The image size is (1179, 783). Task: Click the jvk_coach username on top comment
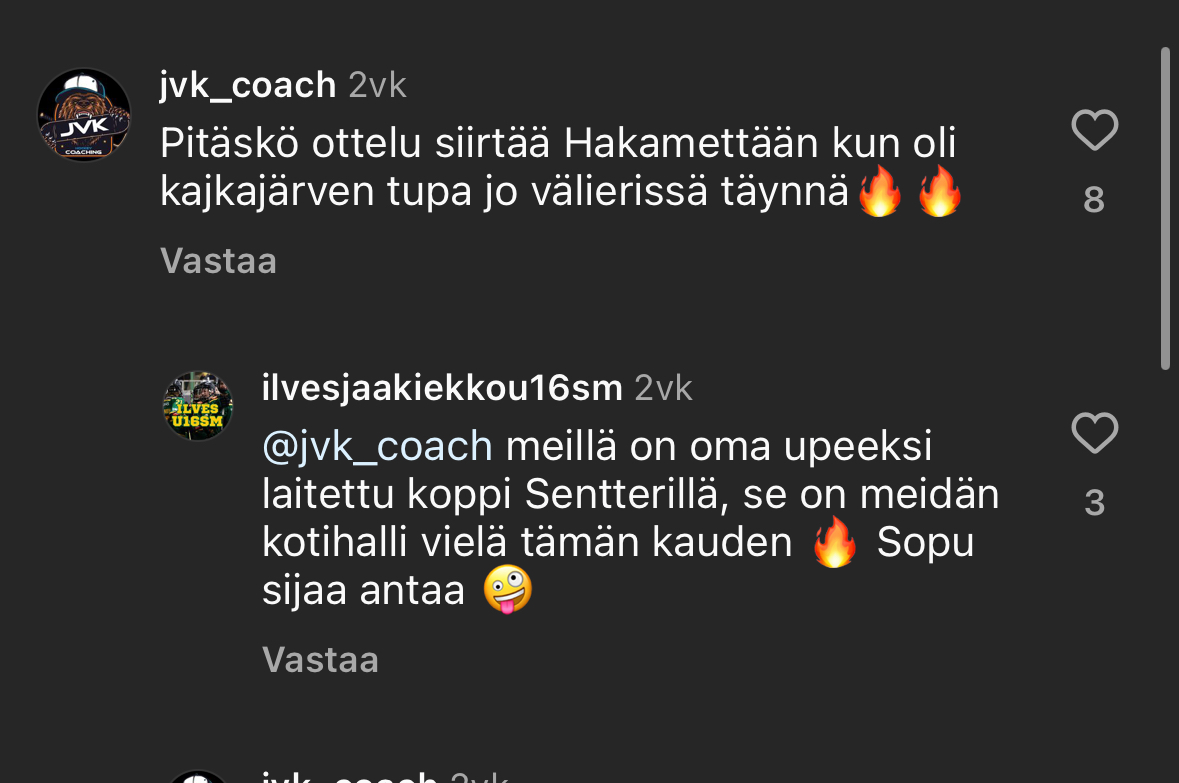247,86
